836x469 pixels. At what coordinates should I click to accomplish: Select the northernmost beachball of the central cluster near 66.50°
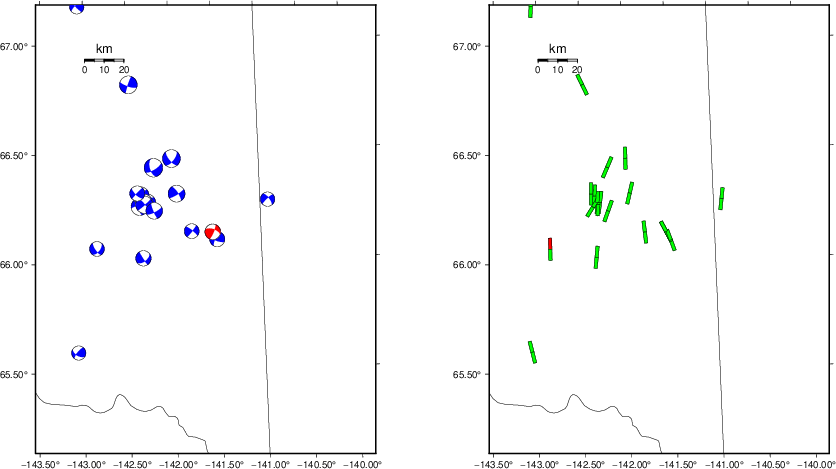click(x=171, y=158)
